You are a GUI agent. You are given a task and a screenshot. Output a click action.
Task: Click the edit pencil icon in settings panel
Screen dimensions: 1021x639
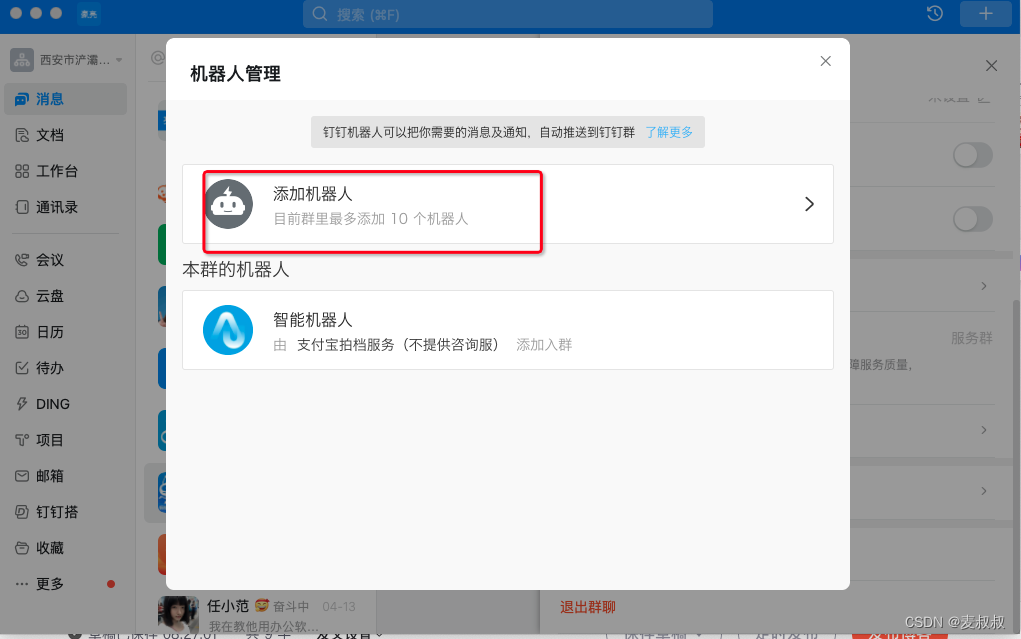984,99
